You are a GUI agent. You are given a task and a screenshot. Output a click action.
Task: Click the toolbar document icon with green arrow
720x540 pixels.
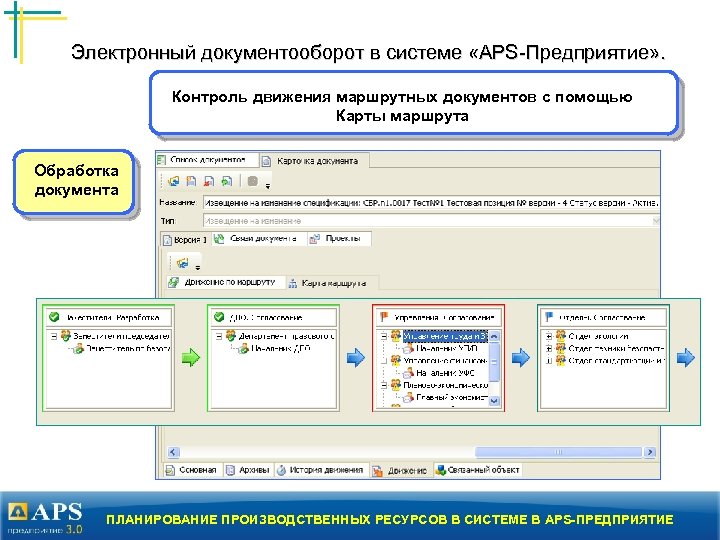click(227, 181)
